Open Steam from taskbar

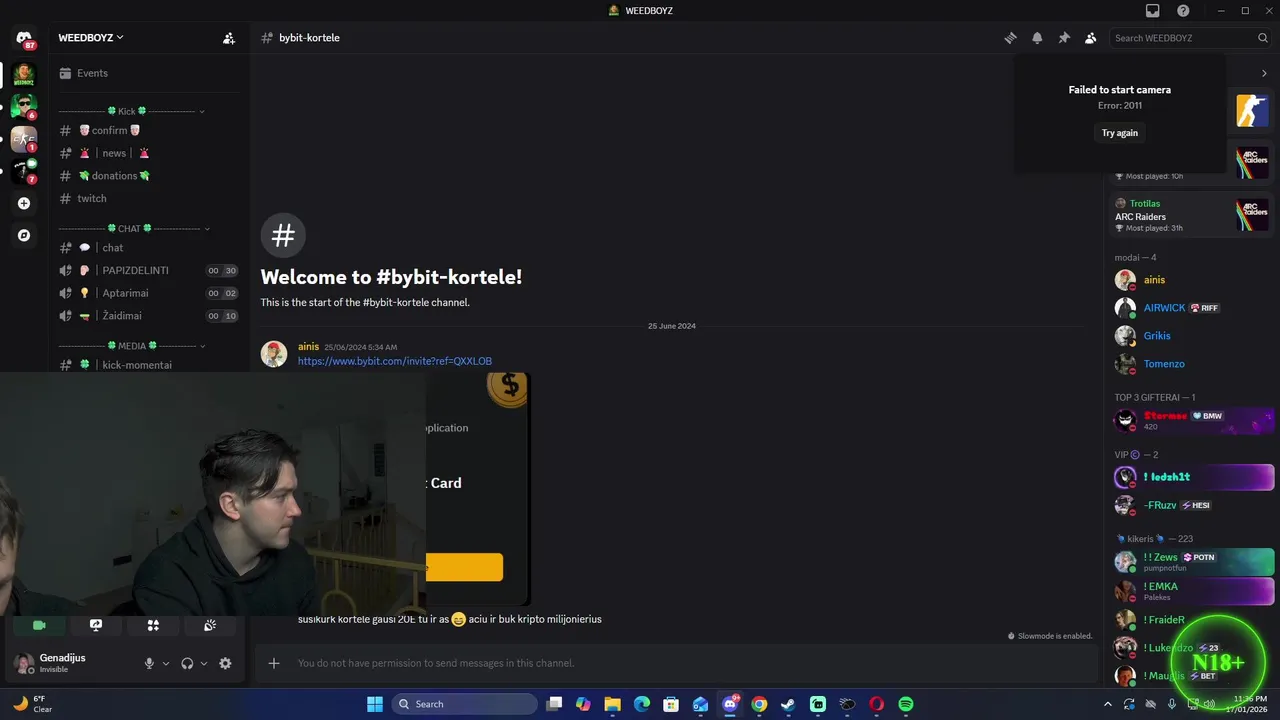click(788, 704)
